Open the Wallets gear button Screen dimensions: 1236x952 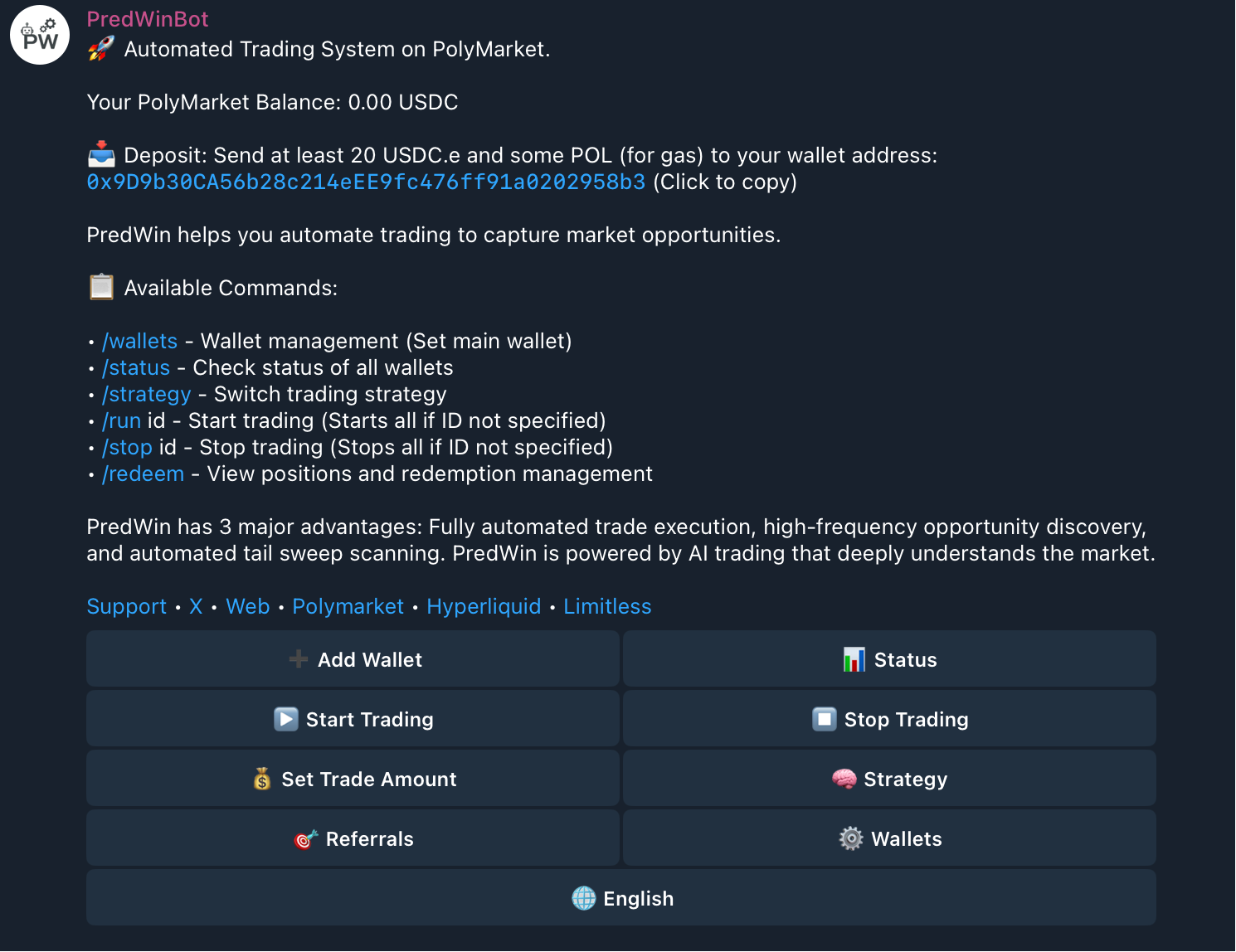coord(889,838)
